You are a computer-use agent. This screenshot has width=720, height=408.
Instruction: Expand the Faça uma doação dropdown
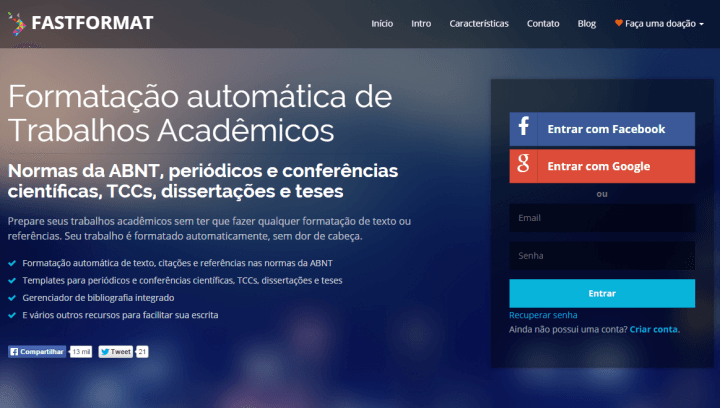click(x=659, y=23)
